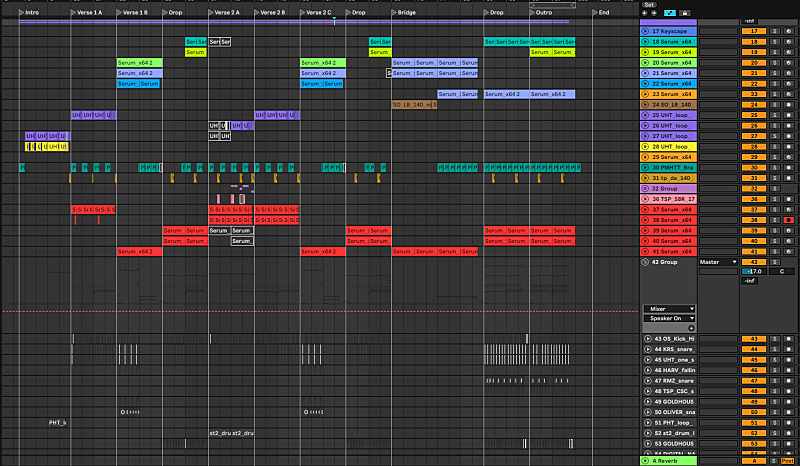
Task: Open the Speaker On automation control dropdown
Action: point(668,319)
